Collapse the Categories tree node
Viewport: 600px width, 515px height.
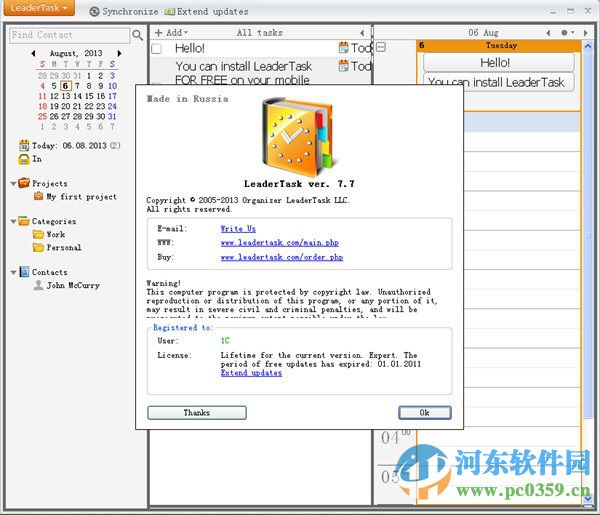click(13, 222)
